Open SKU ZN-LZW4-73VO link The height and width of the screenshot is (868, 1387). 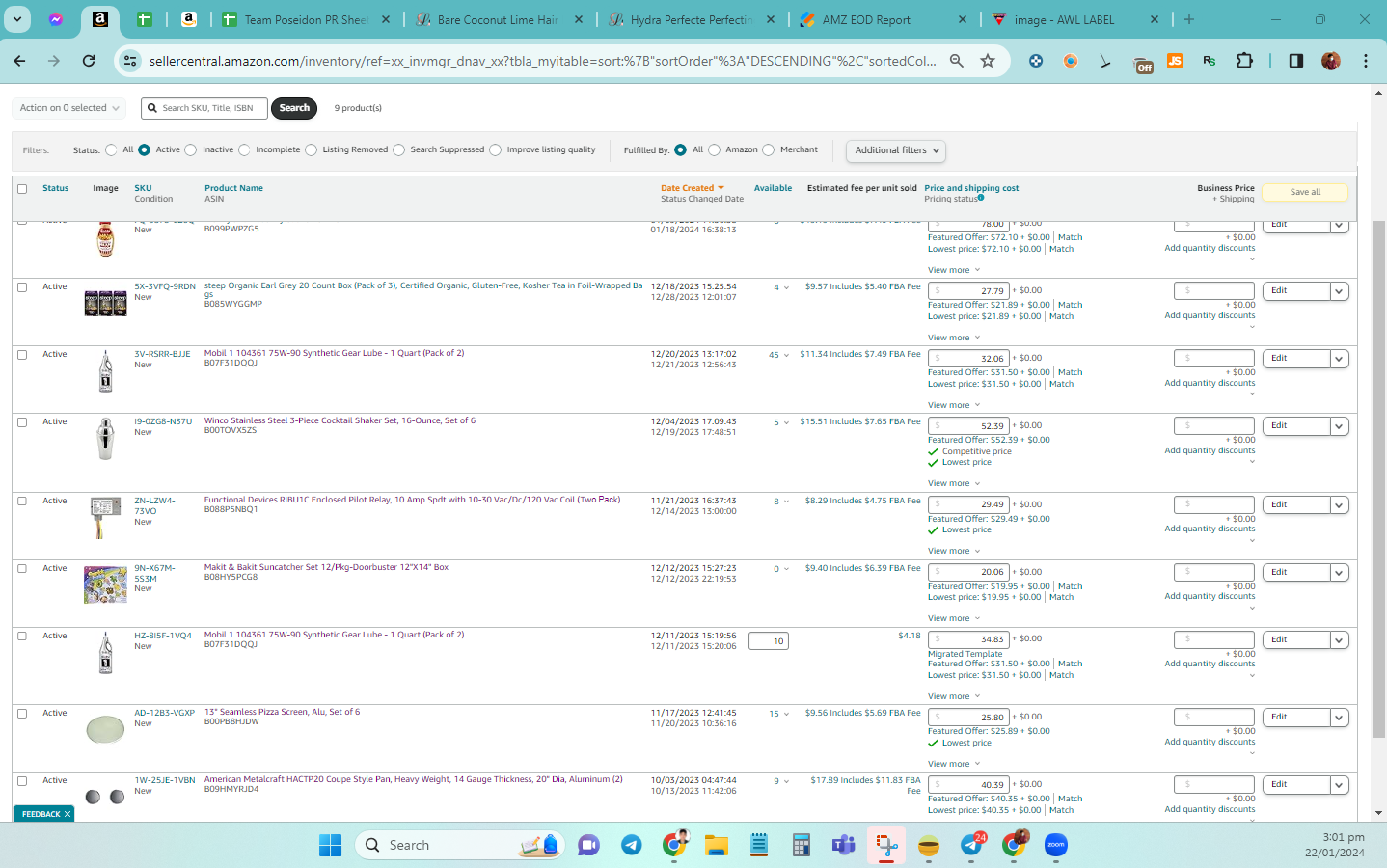coord(154,505)
